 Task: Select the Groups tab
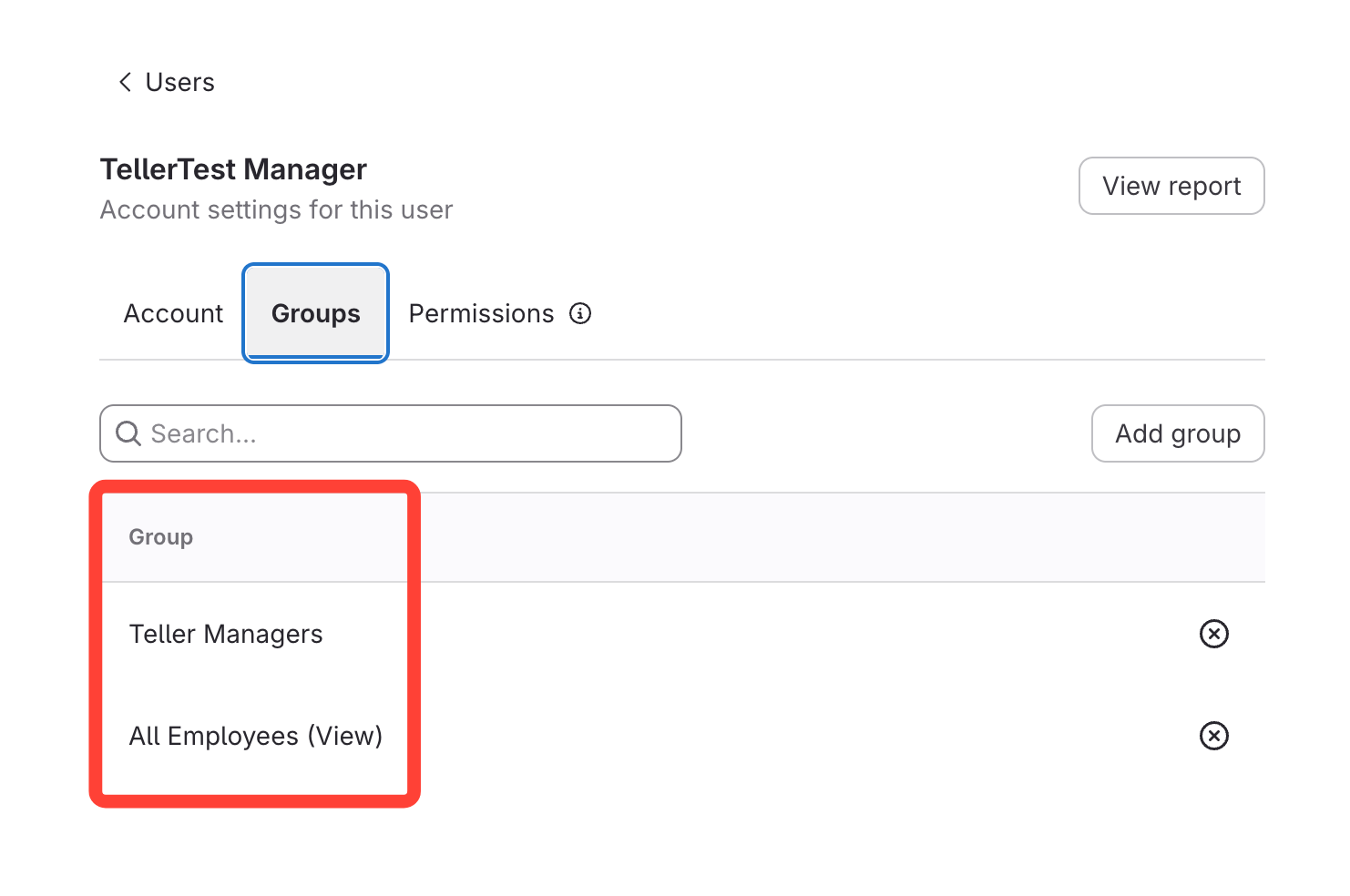(316, 313)
